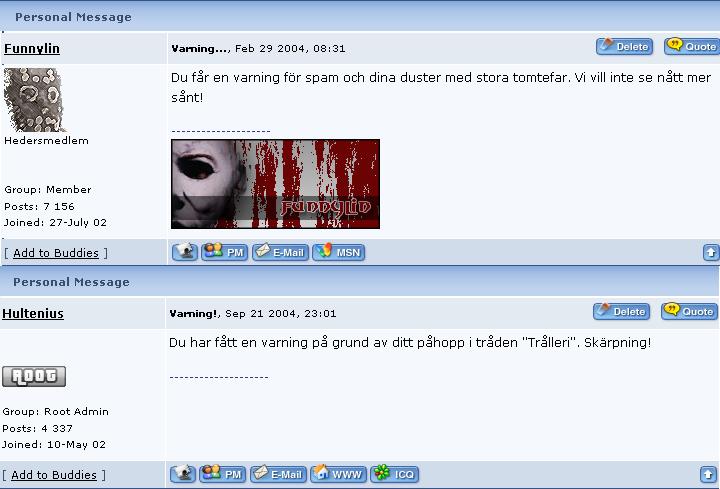Select 'Posts: 7 156' text

click(39, 207)
